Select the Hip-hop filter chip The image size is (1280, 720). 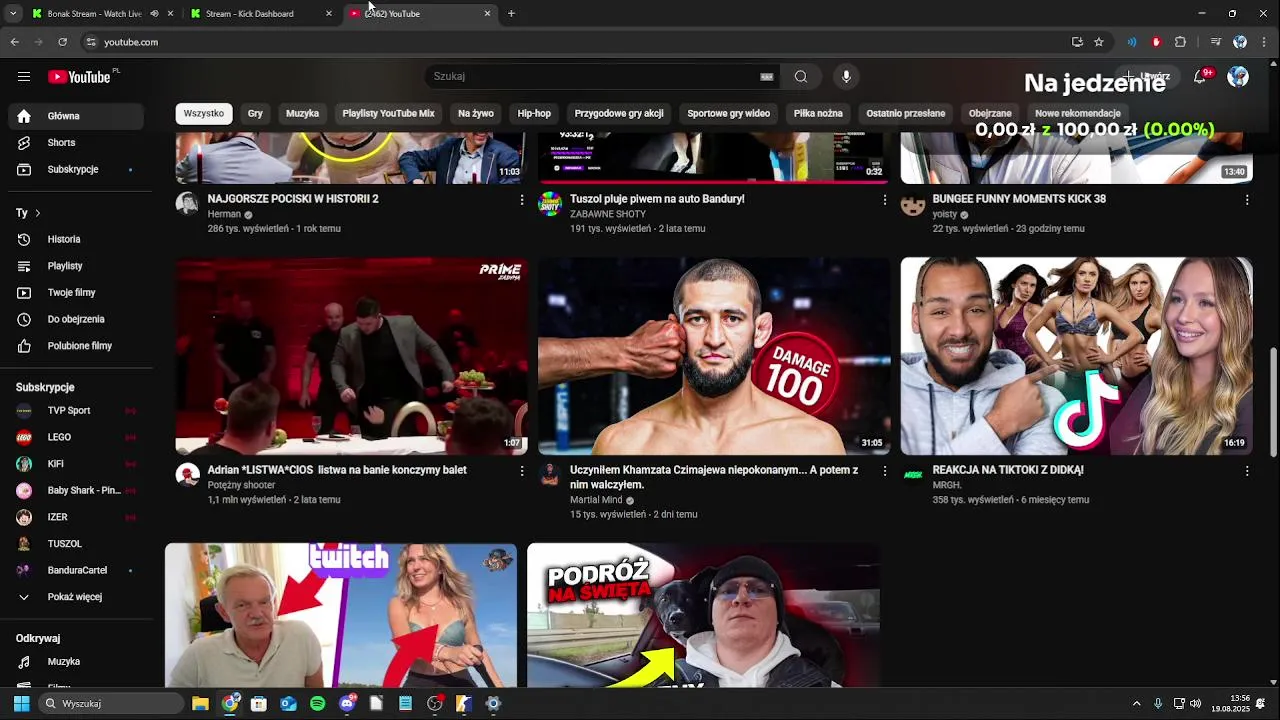coord(534,114)
